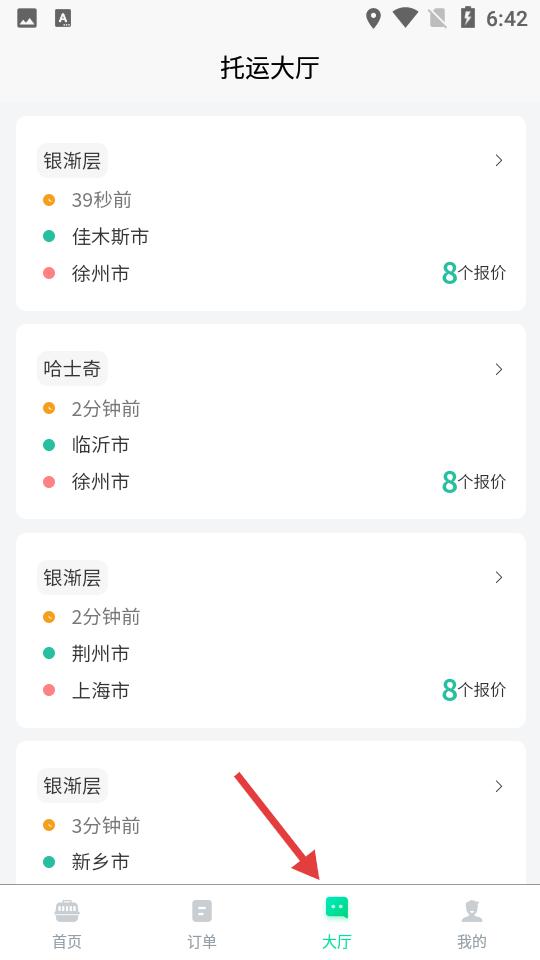Select the 大厅 hall tab icon
The width and height of the screenshot is (540, 960).
pos(337,909)
